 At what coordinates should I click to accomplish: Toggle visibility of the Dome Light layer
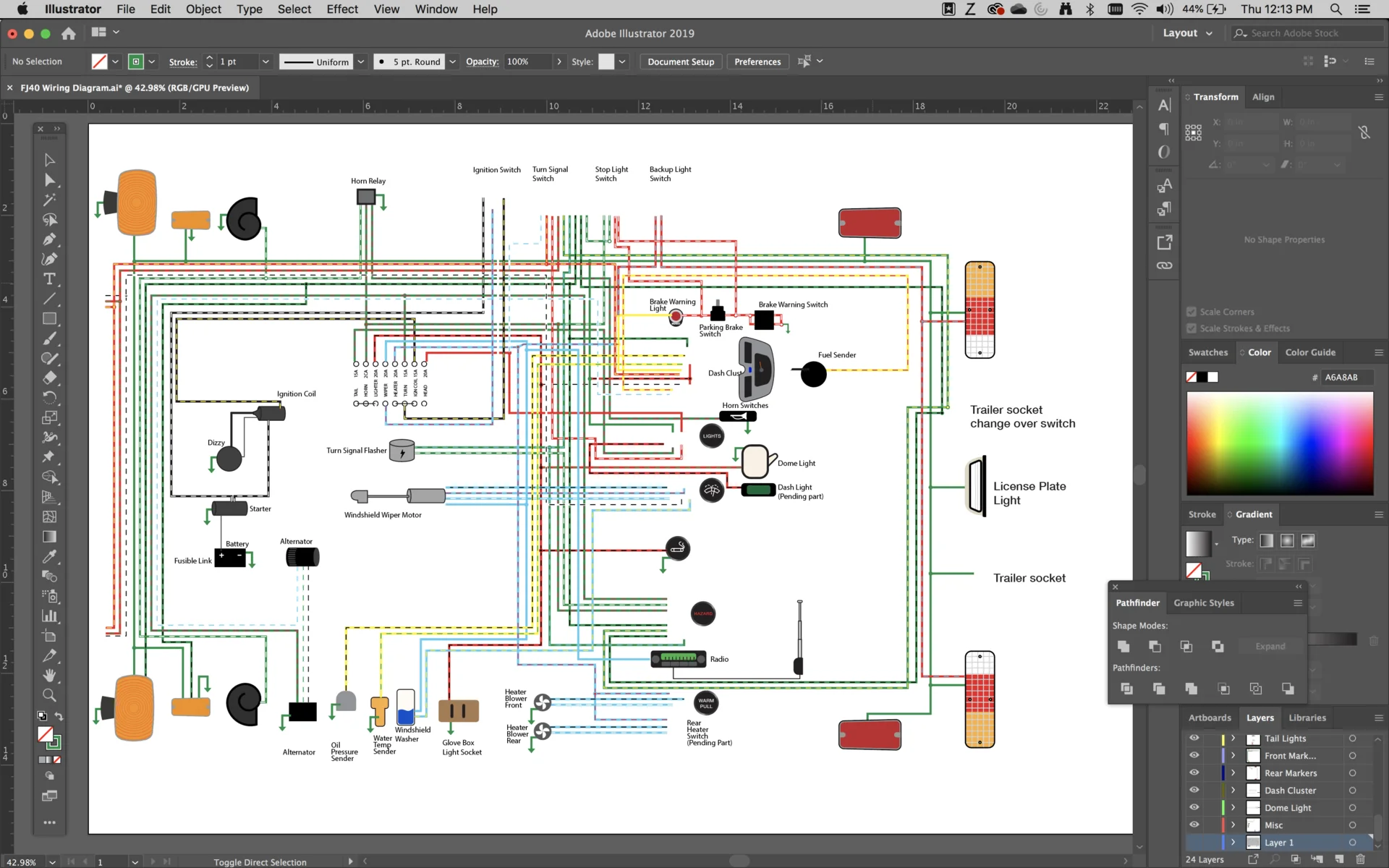click(1194, 807)
